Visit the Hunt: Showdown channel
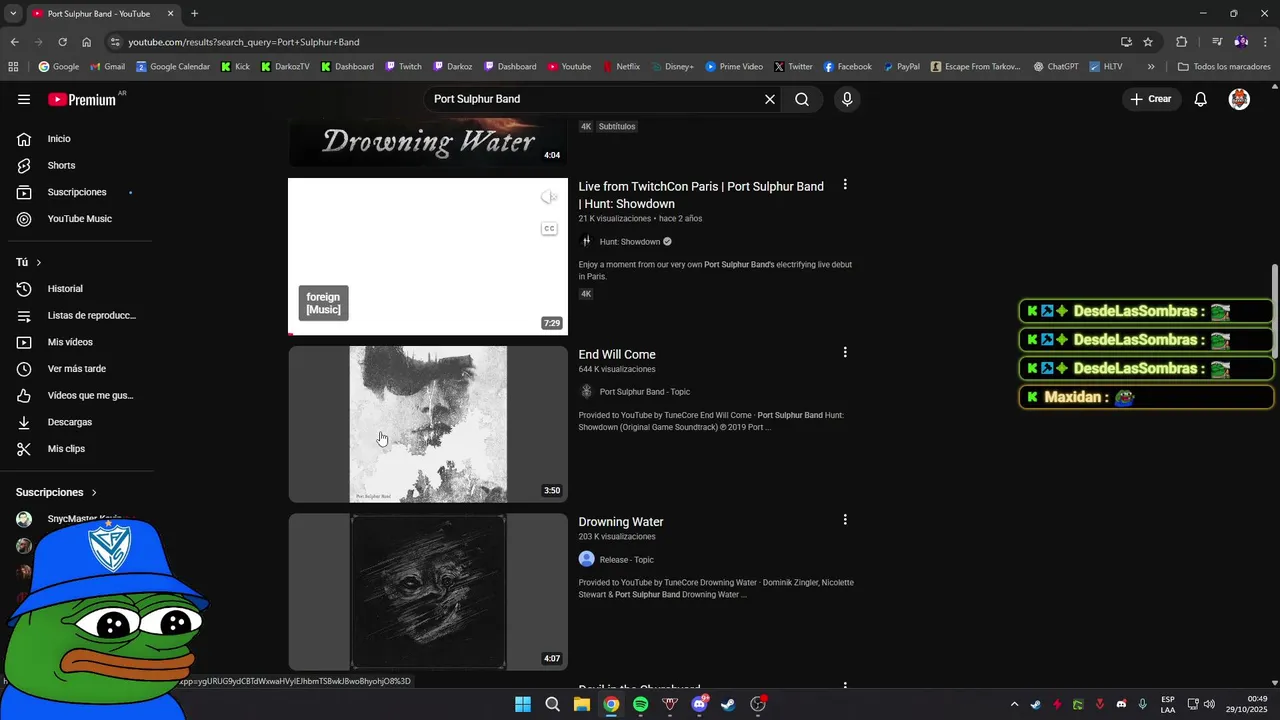 [630, 242]
